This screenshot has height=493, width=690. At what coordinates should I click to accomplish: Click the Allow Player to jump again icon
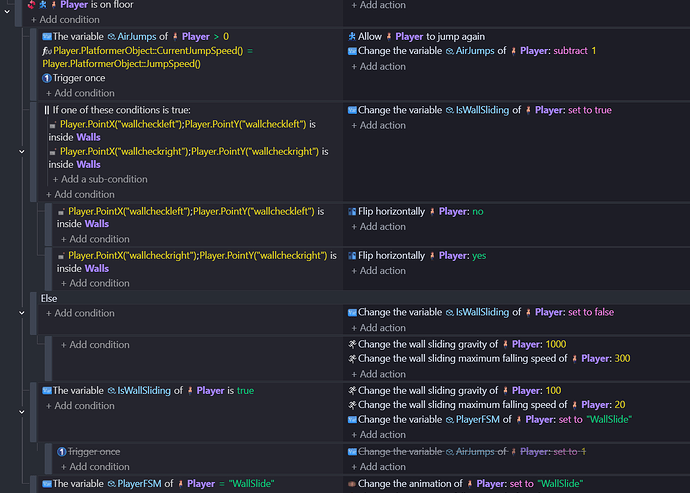tap(352, 37)
